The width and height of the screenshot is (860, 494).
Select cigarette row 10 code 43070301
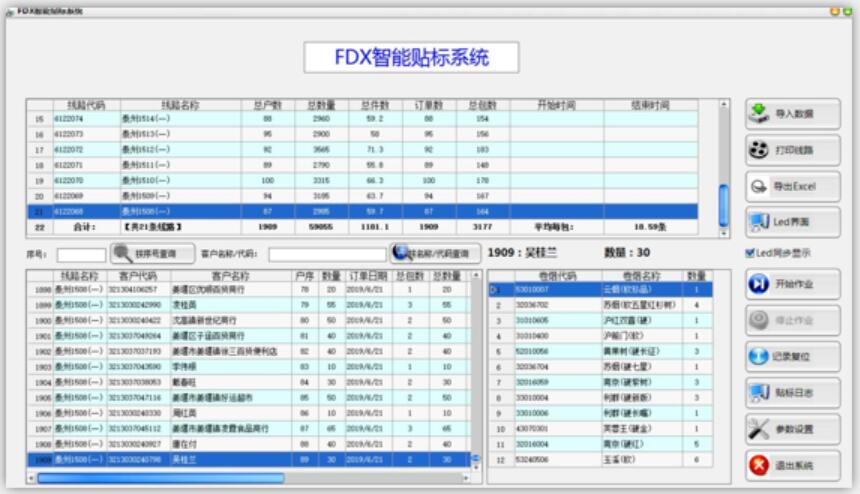pos(601,429)
